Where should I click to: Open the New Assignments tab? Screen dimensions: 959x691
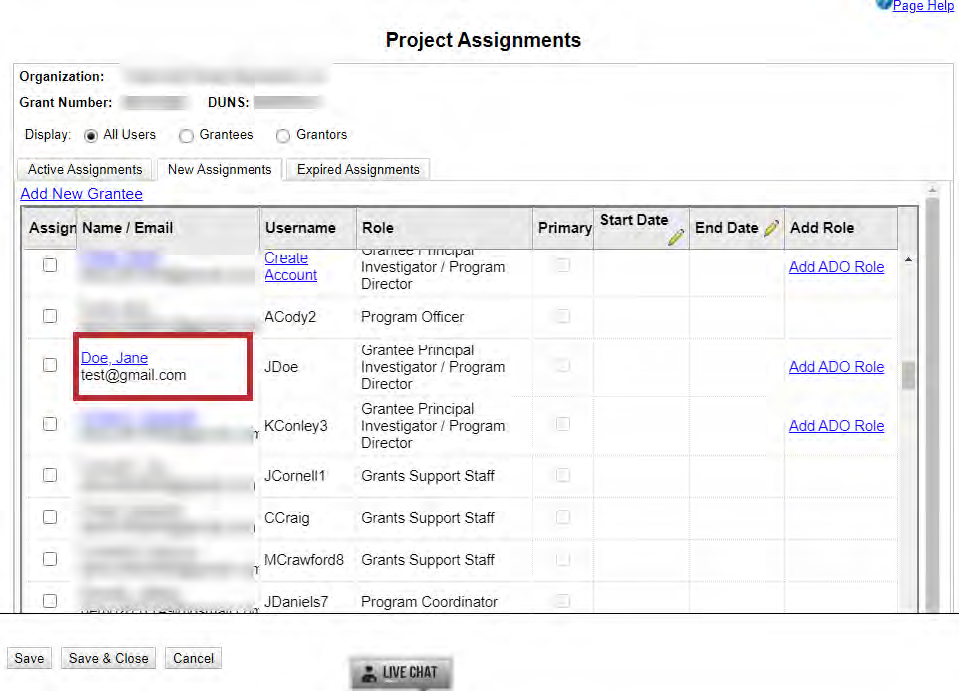coord(219,170)
